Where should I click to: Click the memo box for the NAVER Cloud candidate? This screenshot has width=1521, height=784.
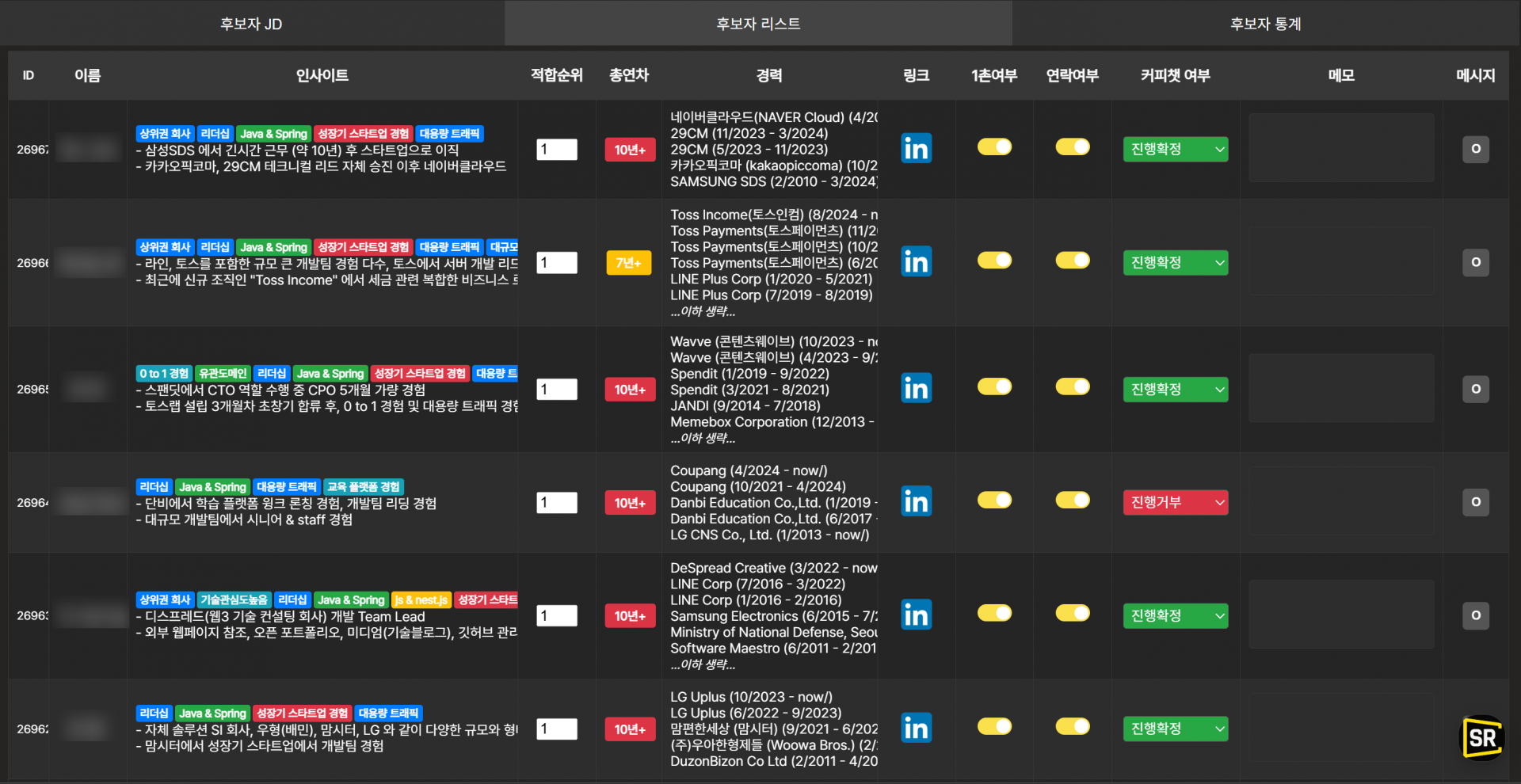pos(1341,148)
